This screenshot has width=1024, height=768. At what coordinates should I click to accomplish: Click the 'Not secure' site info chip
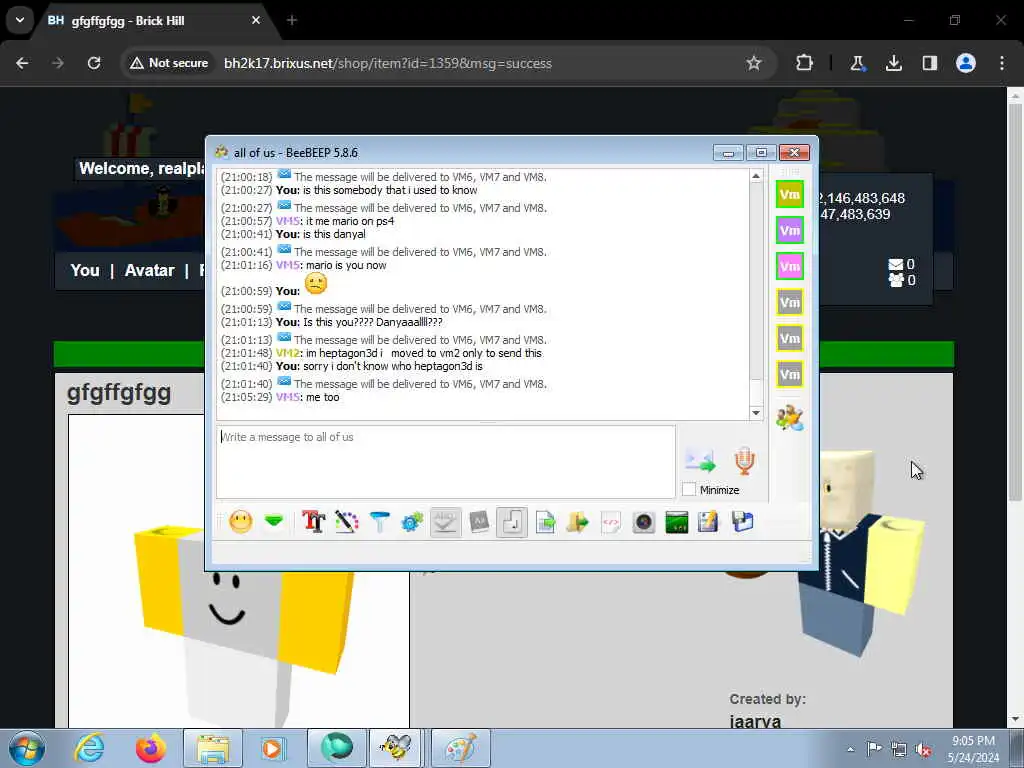[x=169, y=63]
